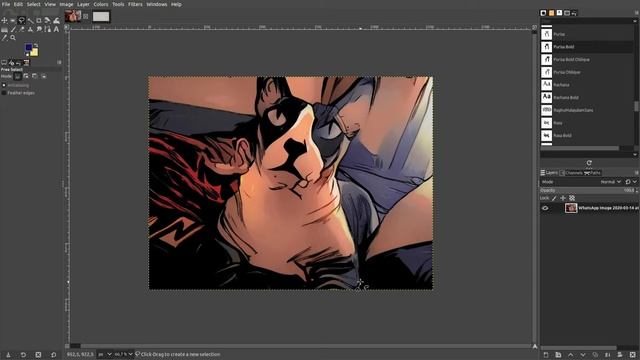Create a new layer group

[558, 355]
